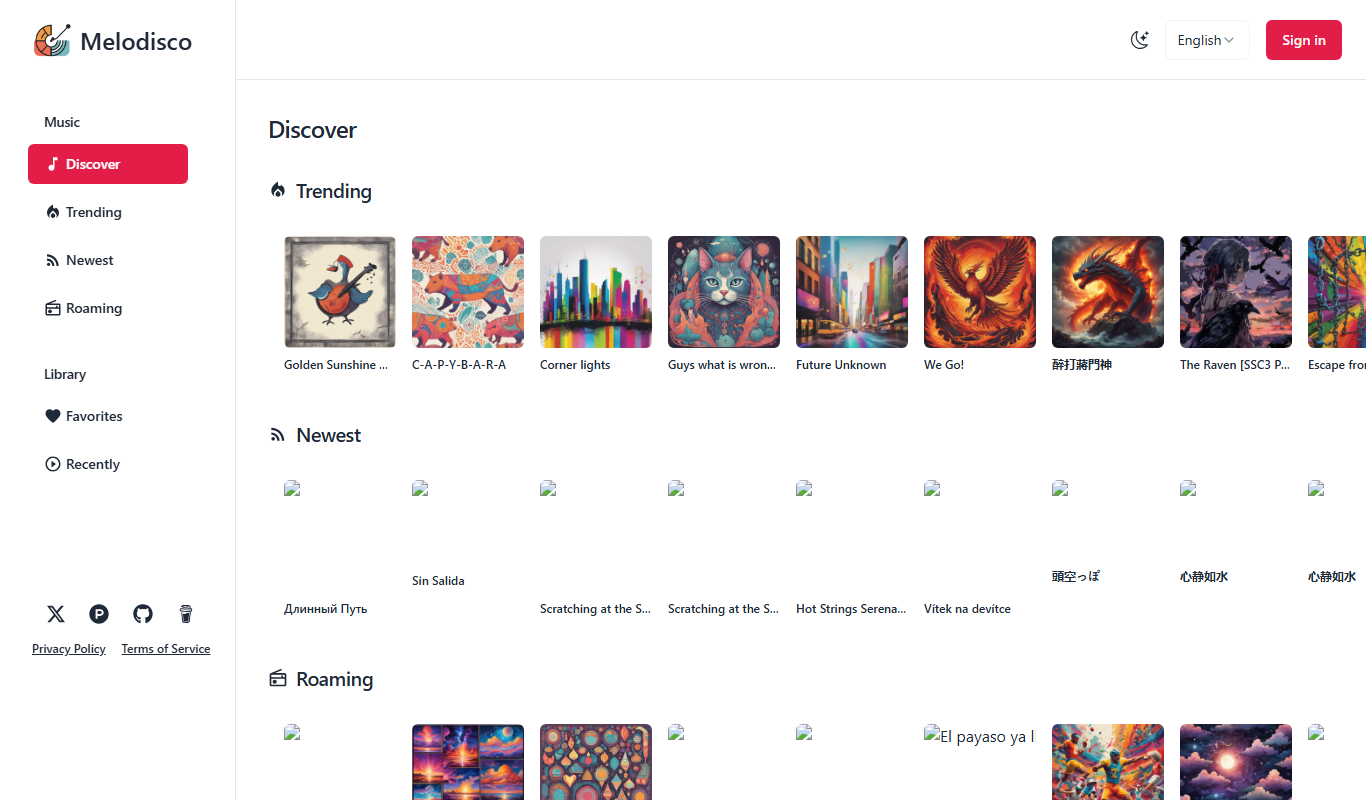1366x800 pixels.
Task: Open the Privacy Policy link
Action: 69,649
